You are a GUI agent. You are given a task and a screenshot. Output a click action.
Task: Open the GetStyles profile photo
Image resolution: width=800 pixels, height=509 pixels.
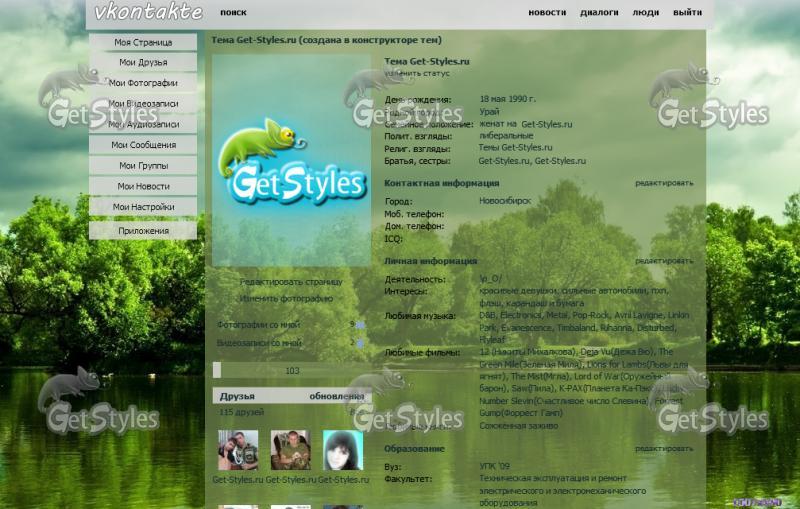[291, 160]
